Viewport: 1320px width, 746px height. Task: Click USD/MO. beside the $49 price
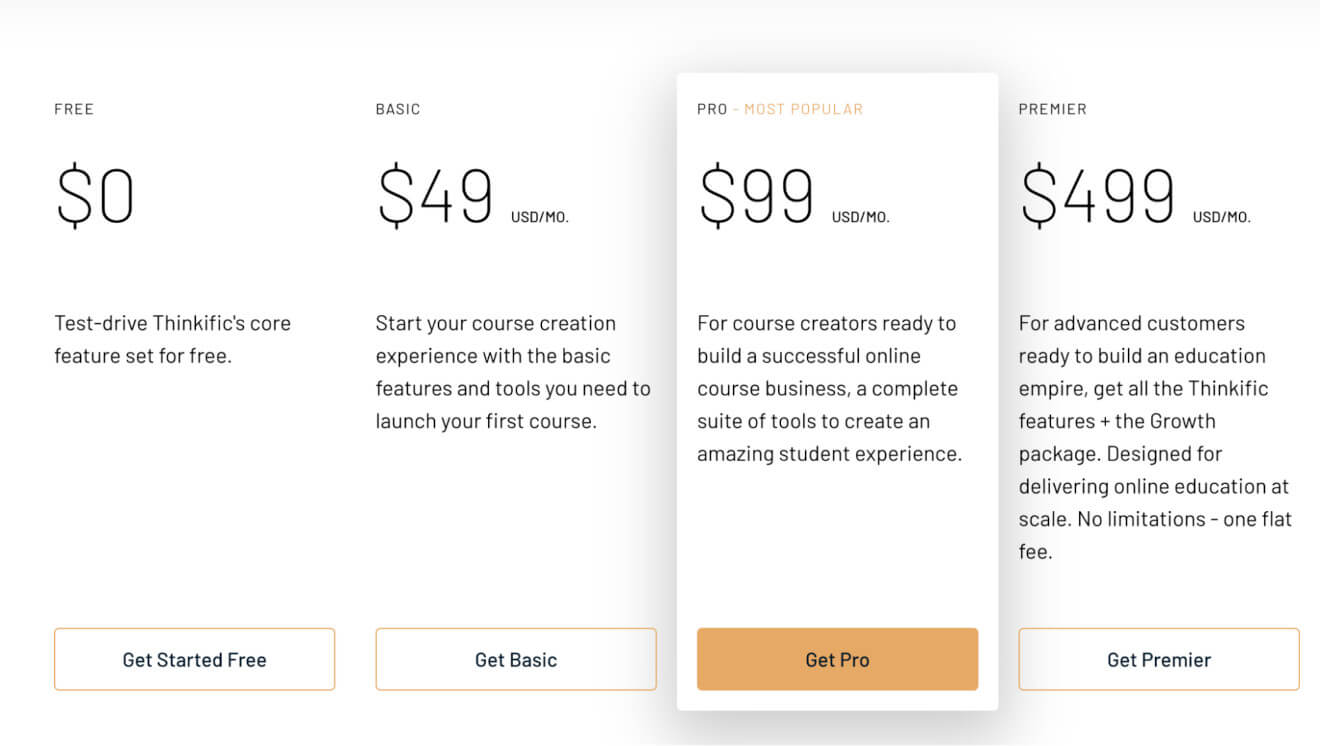(540, 217)
